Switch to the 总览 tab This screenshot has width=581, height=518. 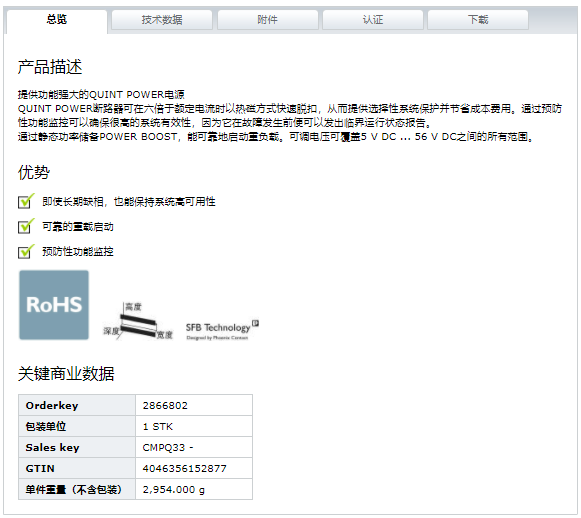click(57, 20)
